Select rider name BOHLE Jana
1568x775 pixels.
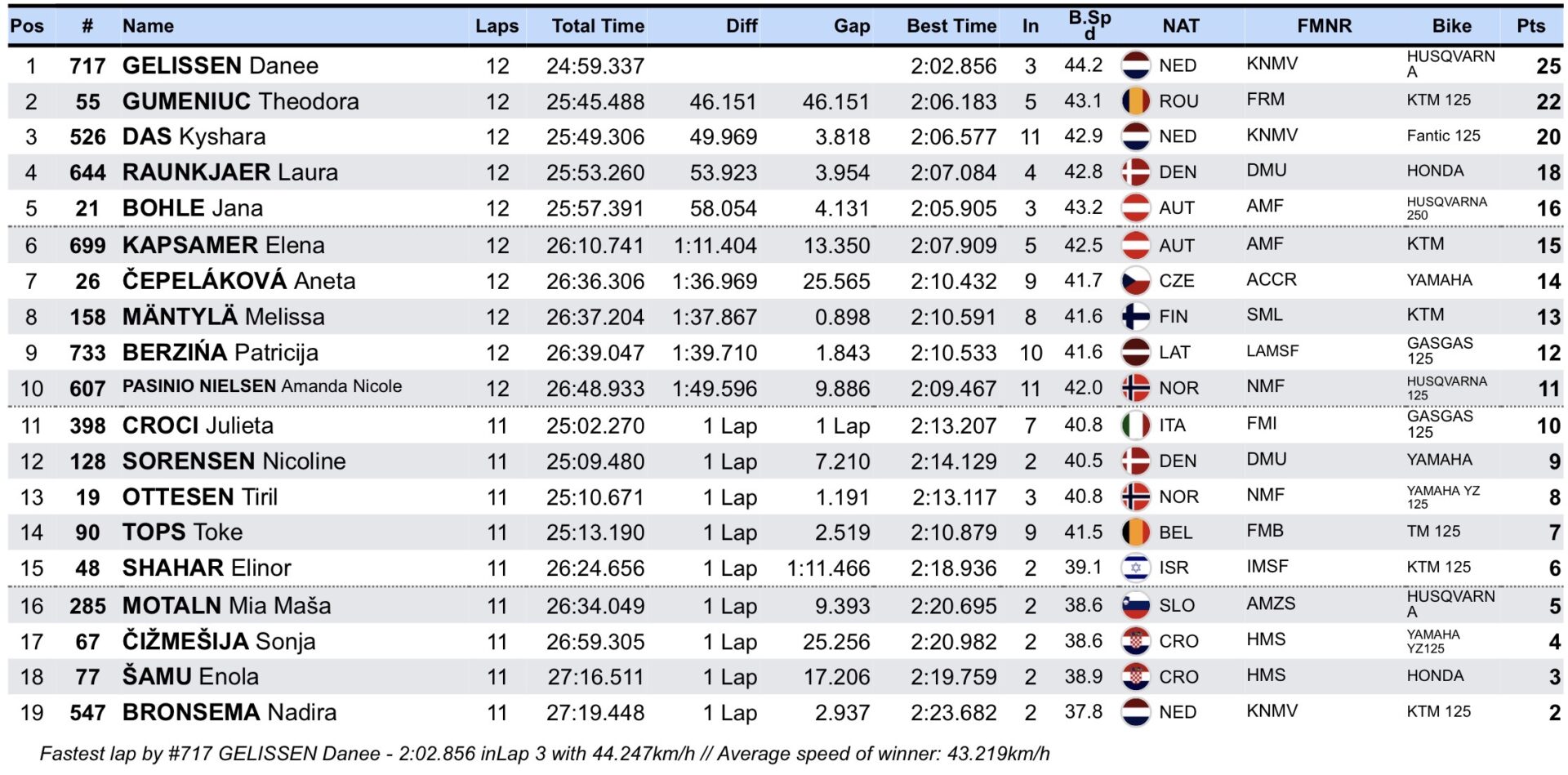tap(193, 208)
